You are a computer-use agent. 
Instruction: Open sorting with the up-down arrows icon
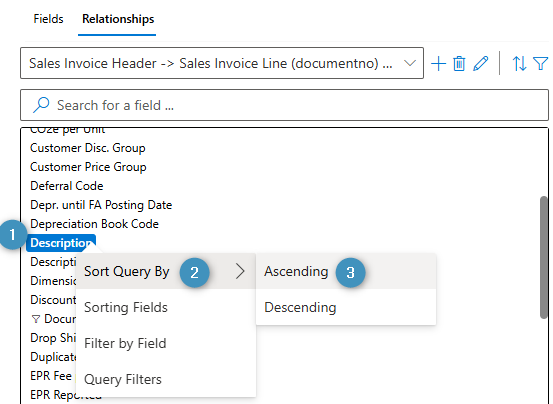[x=519, y=64]
